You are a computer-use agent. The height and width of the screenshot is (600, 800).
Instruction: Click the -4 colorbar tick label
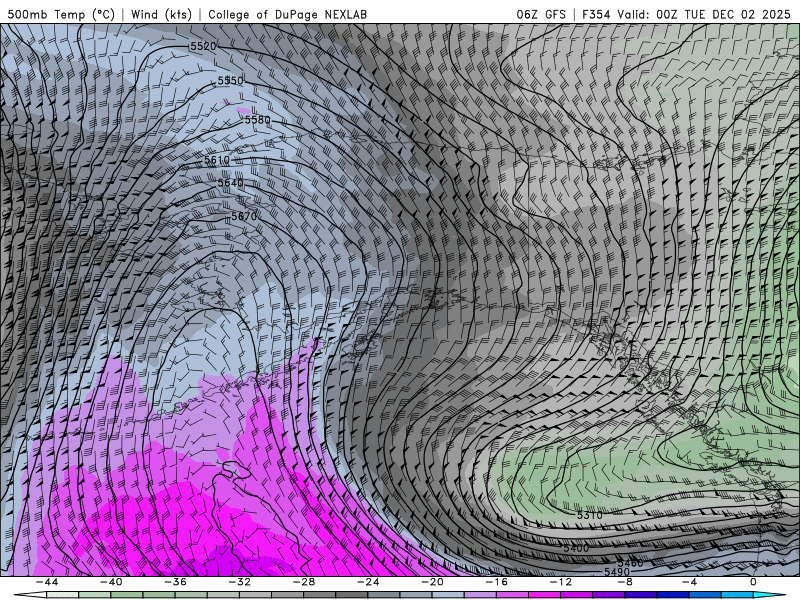[x=689, y=582]
